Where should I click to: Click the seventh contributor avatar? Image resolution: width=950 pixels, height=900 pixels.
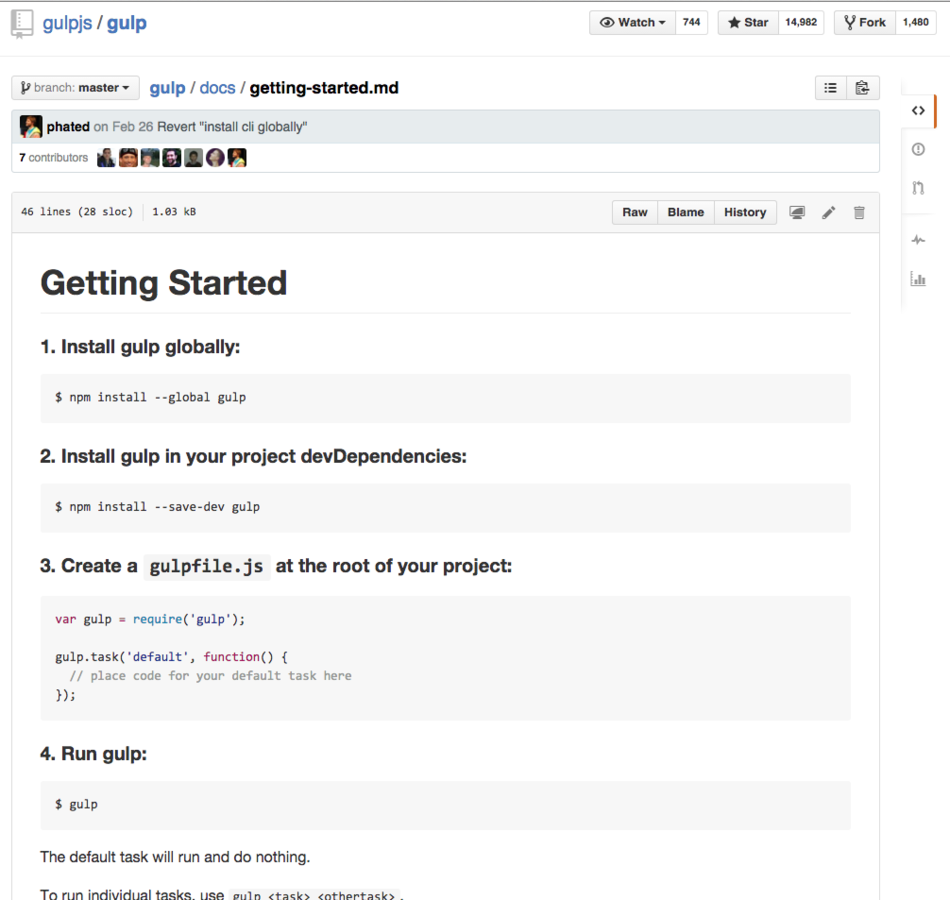click(x=237, y=158)
